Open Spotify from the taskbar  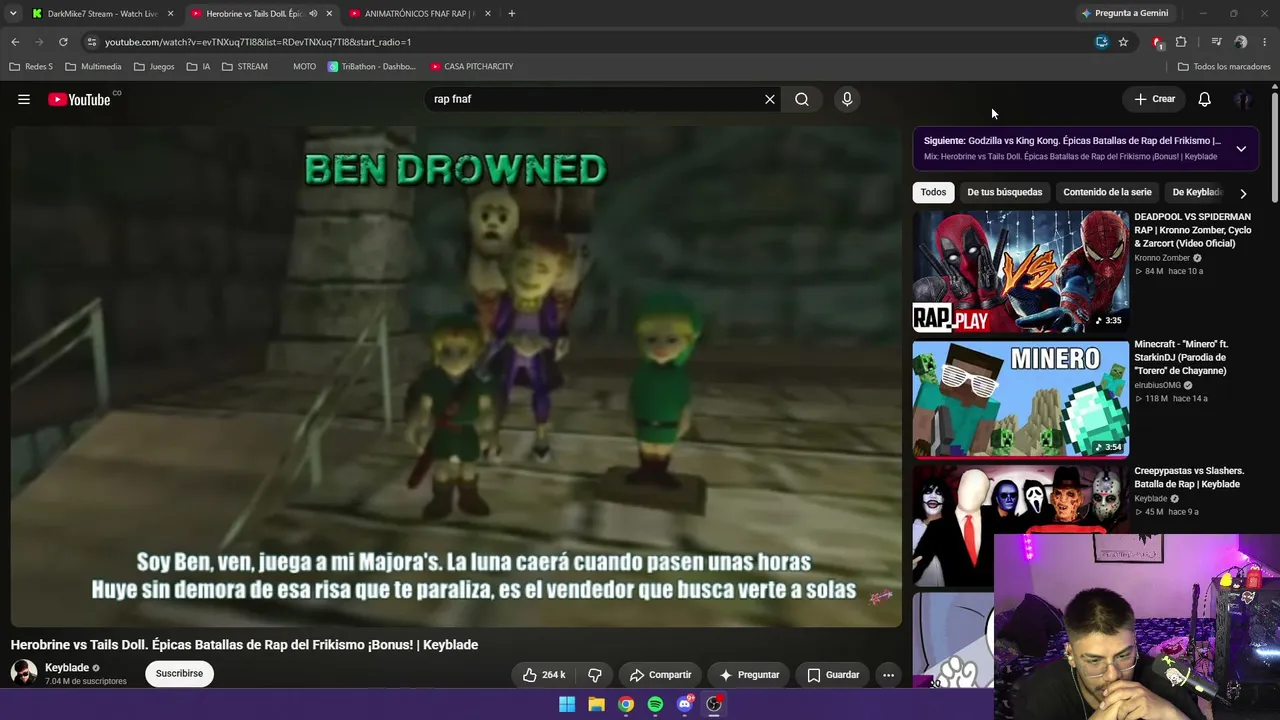click(x=655, y=704)
